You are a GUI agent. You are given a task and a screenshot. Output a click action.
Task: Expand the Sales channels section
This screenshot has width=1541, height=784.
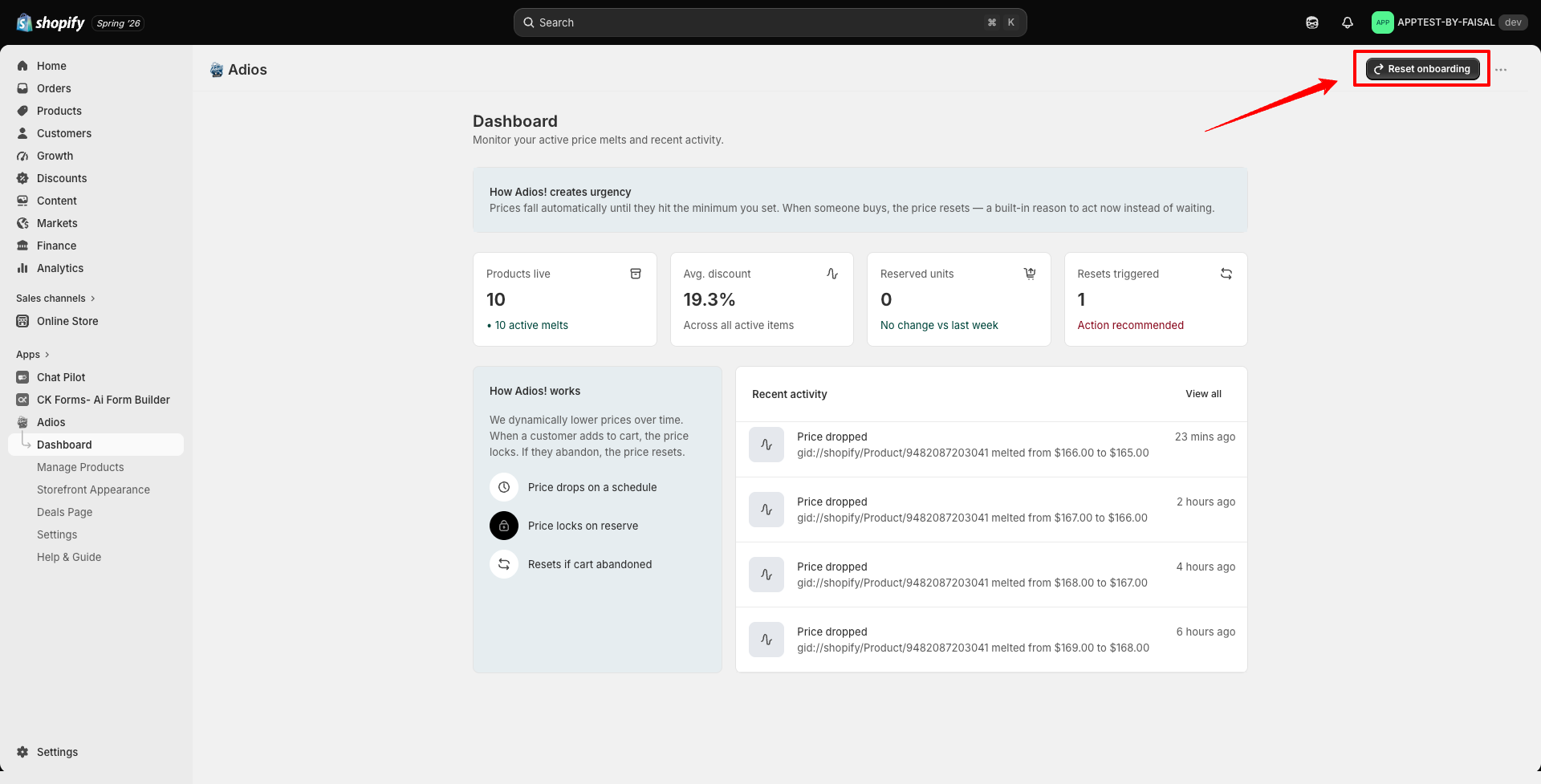tap(55, 299)
